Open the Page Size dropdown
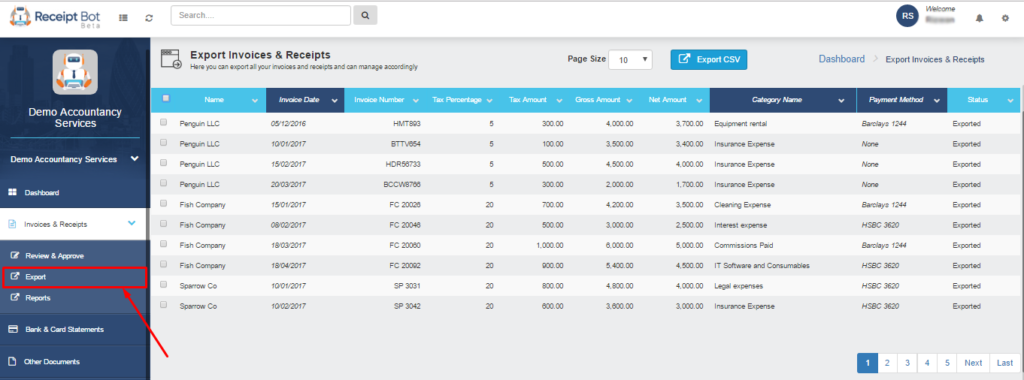1024x380 pixels. (630, 59)
